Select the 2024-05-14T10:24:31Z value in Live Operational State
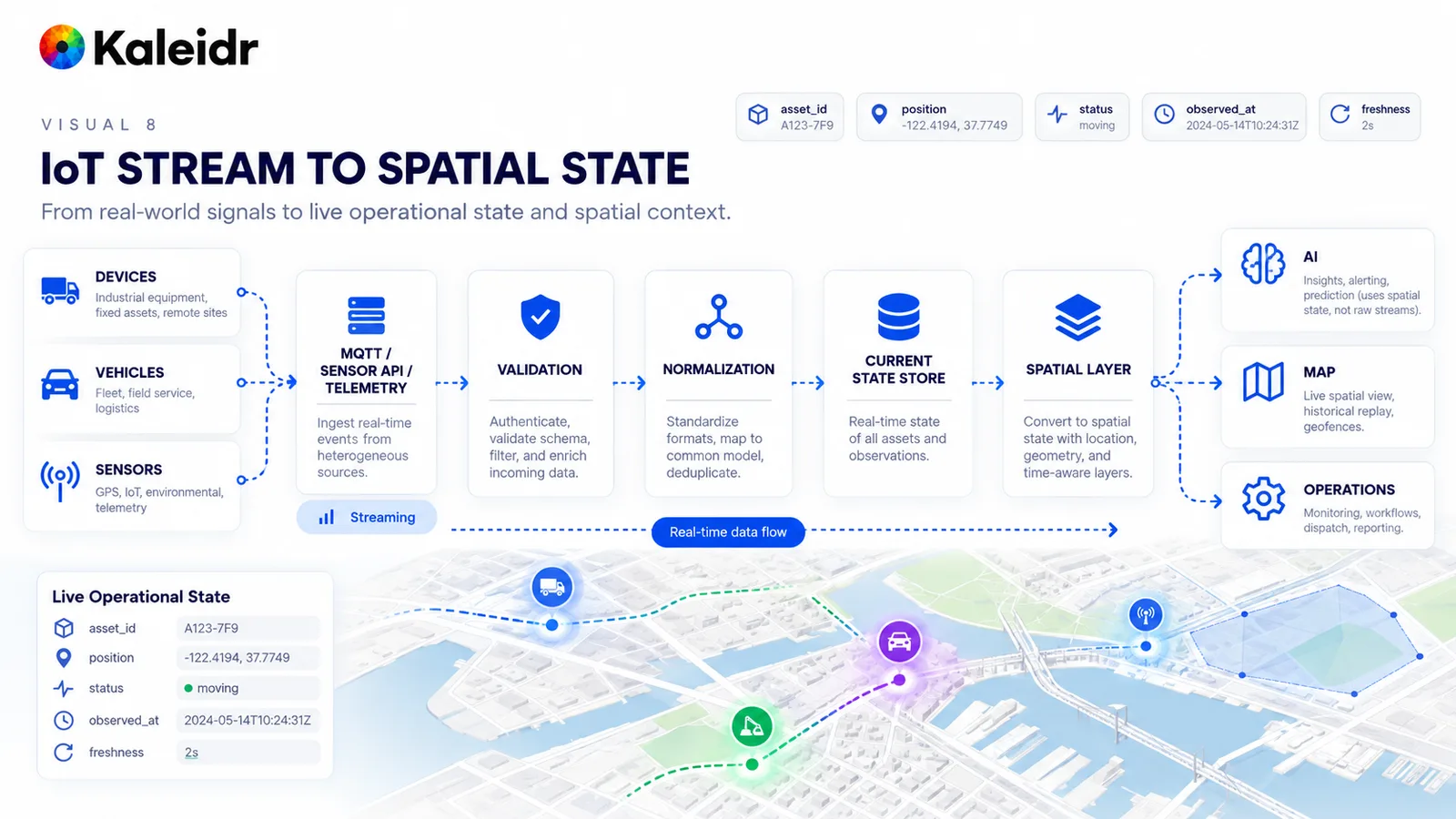The height and width of the screenshot is (819, 1456). click(248, 720)
